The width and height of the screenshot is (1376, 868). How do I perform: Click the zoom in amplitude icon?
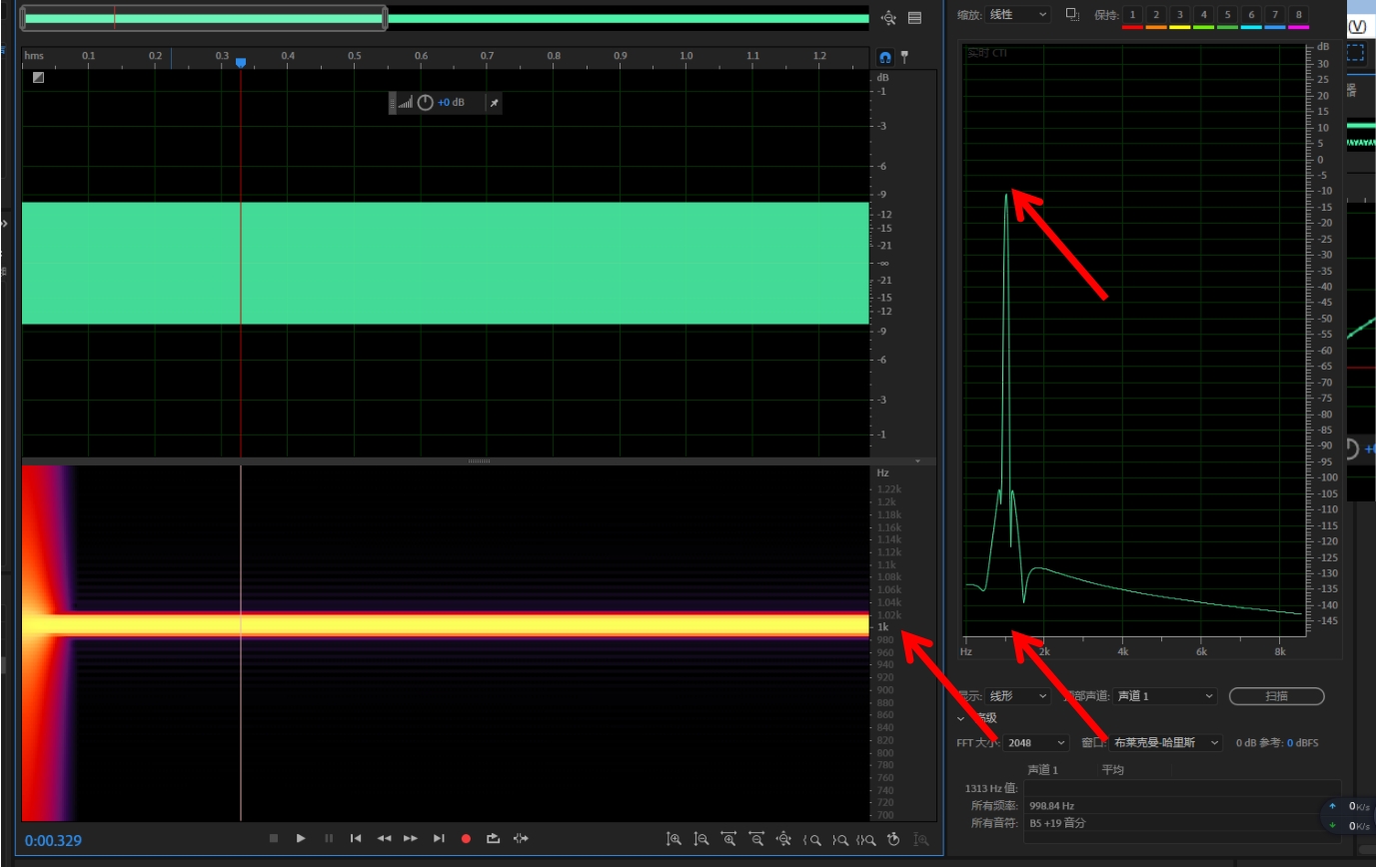point(675,839)
